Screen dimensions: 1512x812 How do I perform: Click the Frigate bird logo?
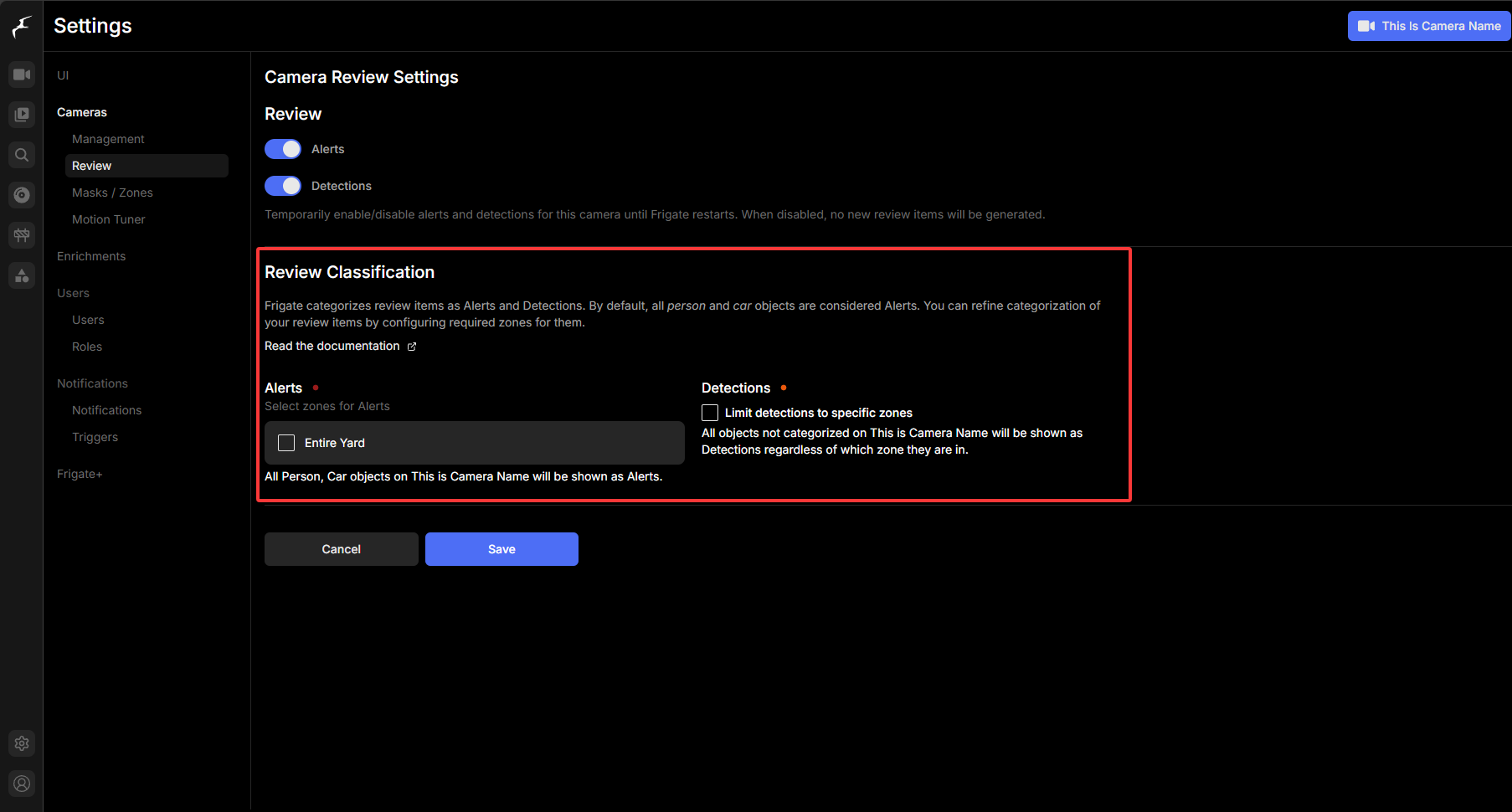point(22,27)
